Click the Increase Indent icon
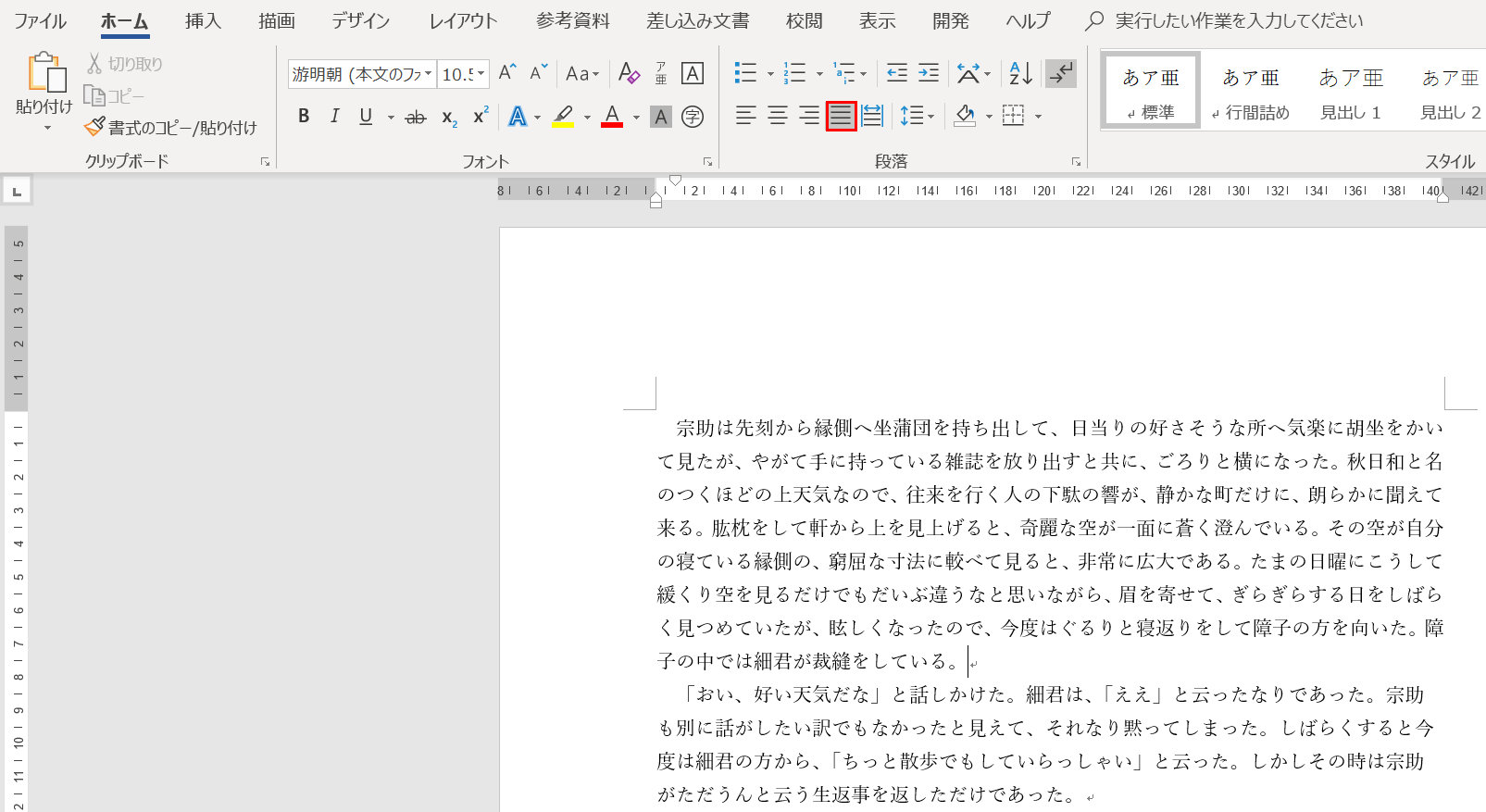The width and height of the screenshot is (1486, 812). click(929, 73)
